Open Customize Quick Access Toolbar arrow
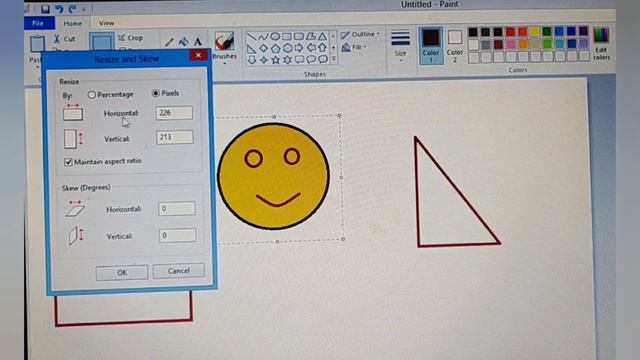The width and height of the screenshot is (640, 360). (x=84, y=9)
